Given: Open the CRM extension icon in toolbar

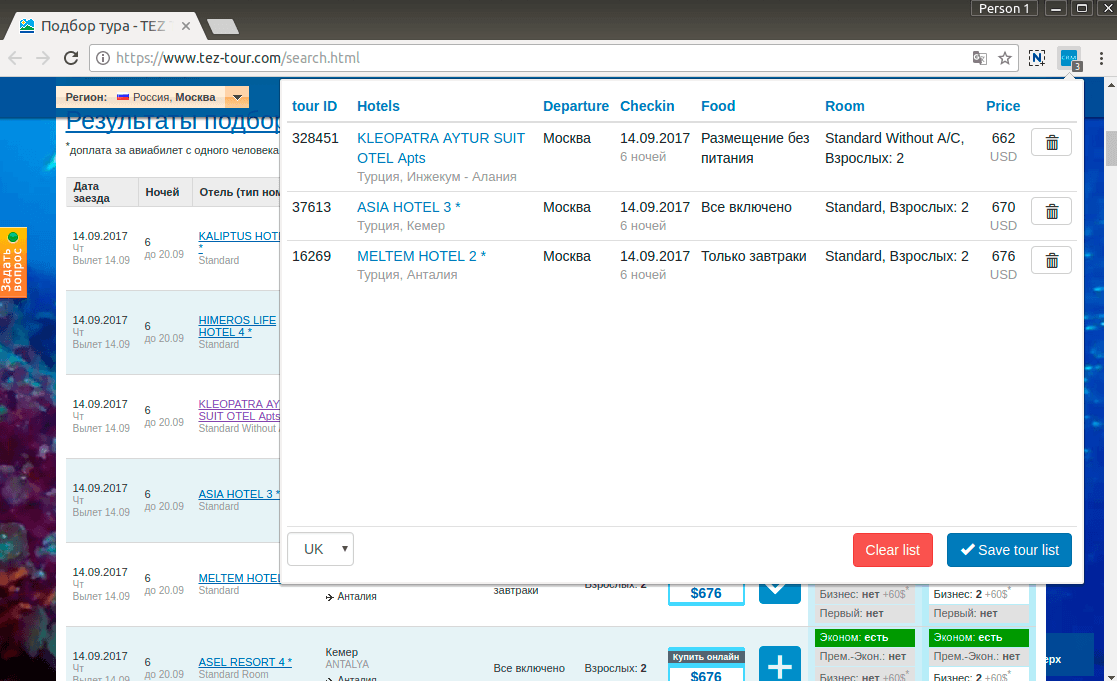Looking at the screenshot, I should tap(1069, 58).
